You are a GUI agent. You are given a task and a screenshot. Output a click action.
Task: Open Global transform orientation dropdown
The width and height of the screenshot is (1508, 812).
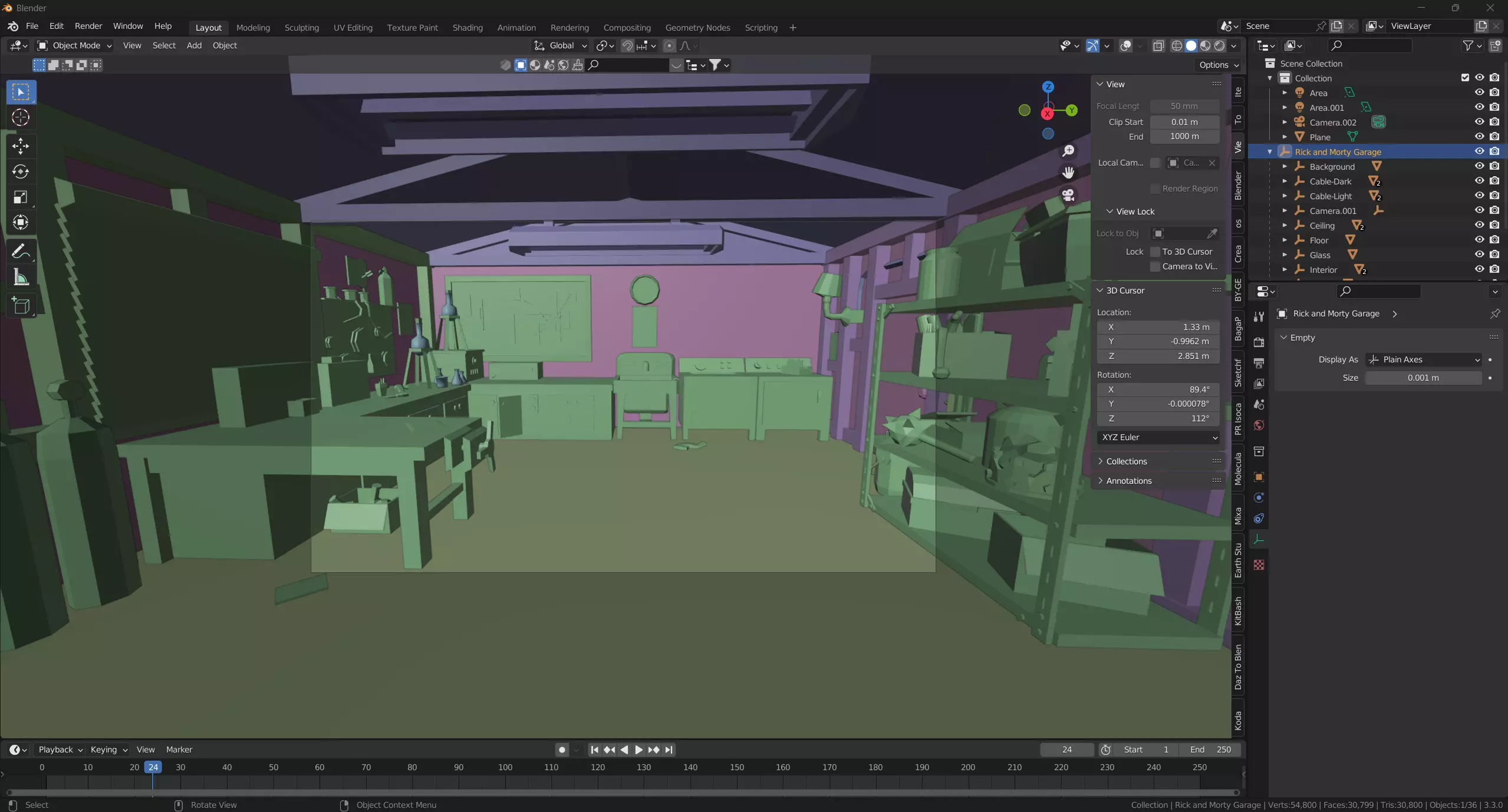coord(560,45)
